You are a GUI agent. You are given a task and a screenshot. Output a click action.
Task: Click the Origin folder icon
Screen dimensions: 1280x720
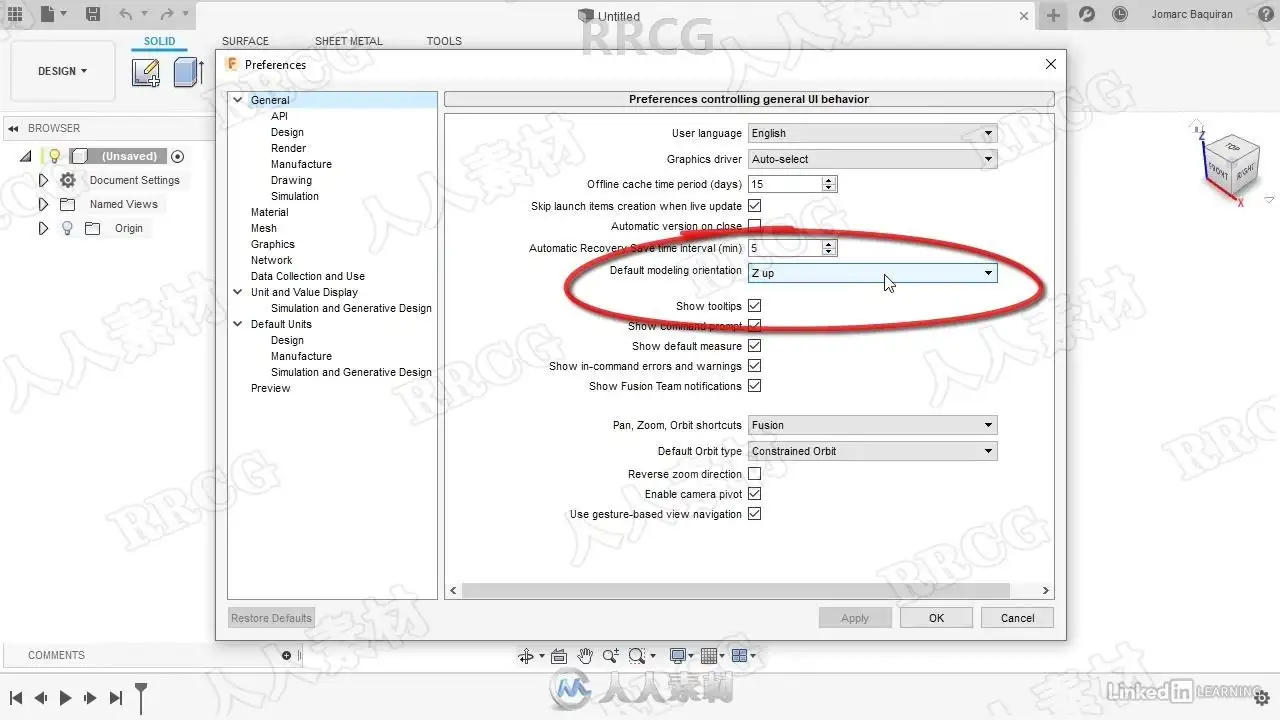coord(93,228)
